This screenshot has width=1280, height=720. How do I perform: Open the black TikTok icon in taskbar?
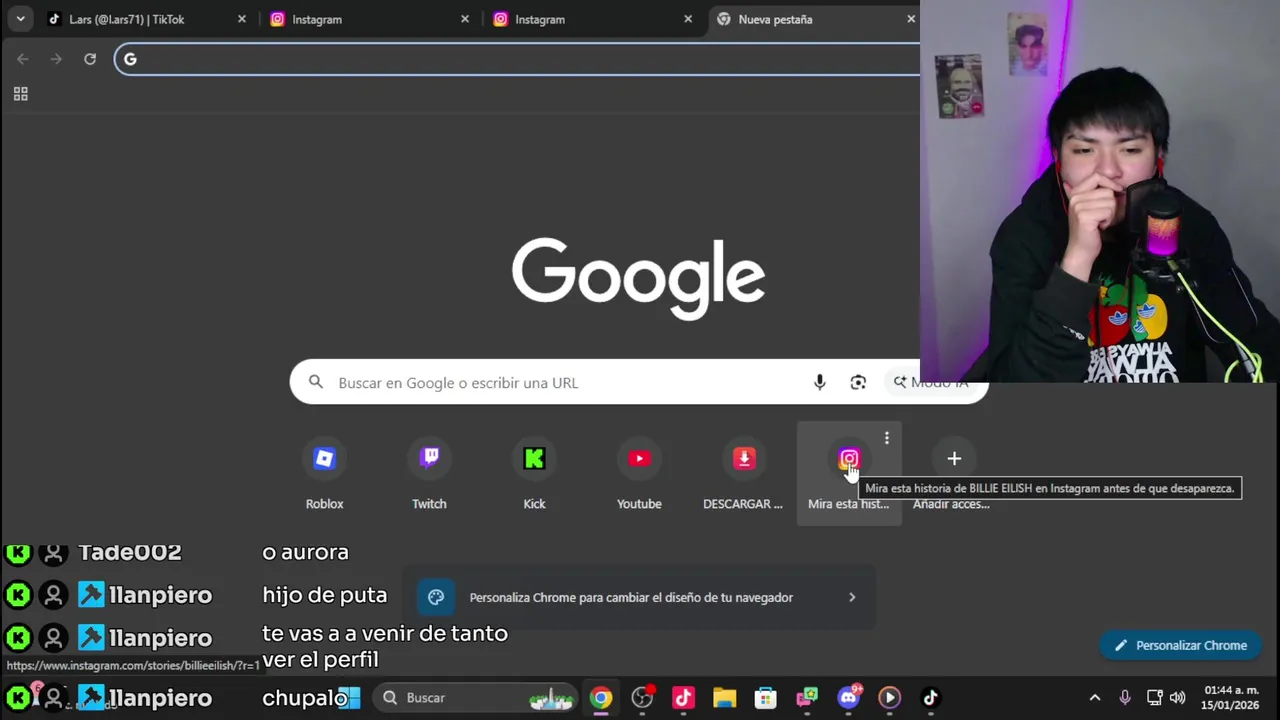pyautogui.click(x=930, y=698)
